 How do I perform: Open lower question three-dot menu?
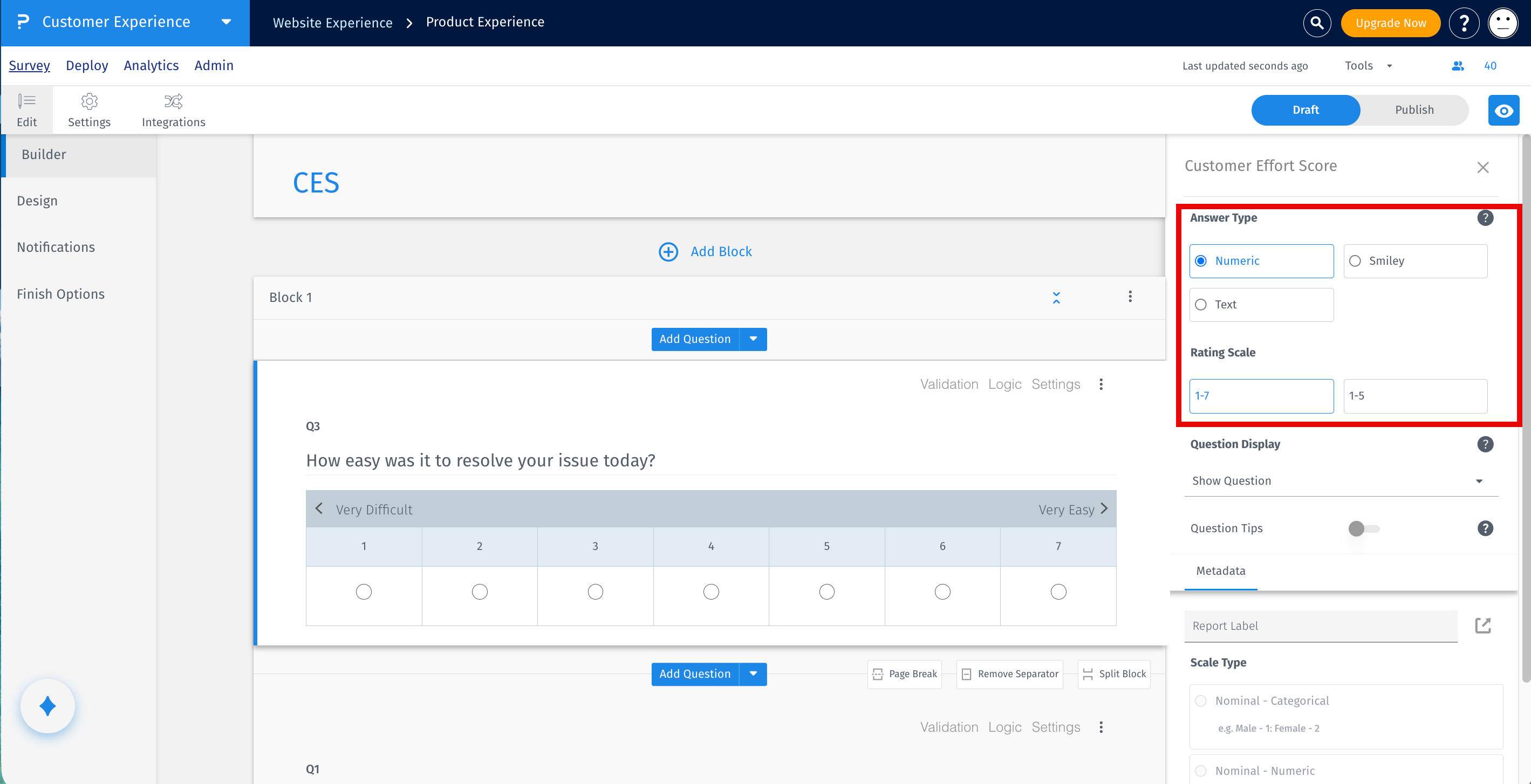click(1101, 727)
